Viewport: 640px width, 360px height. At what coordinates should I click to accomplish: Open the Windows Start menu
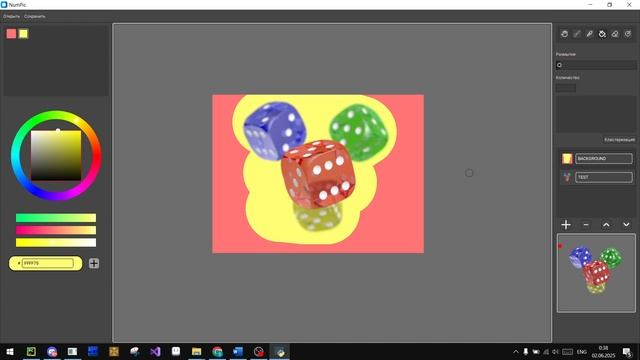click(x=10, y=351)
